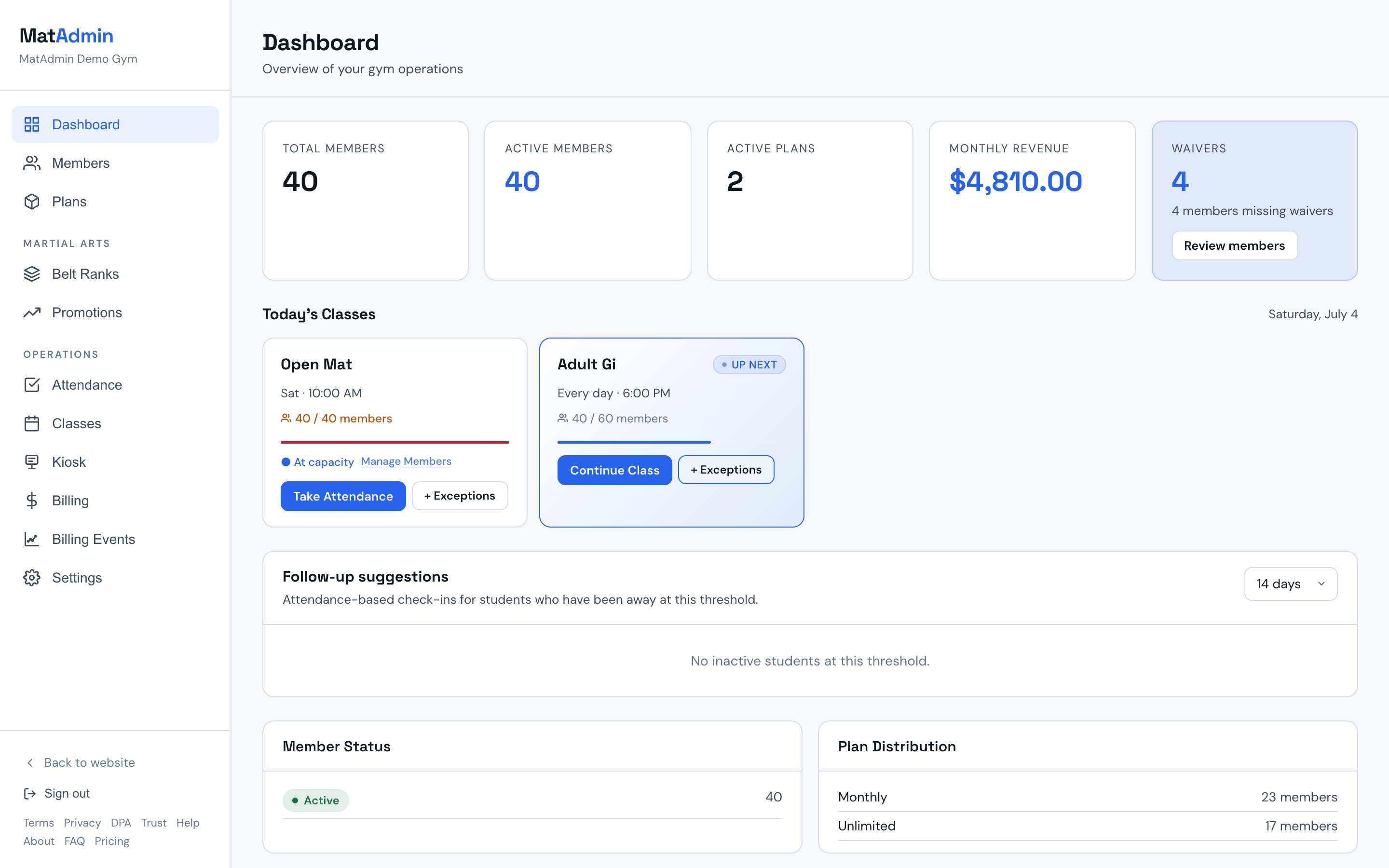The width and height of the screenshot is (1389, 868).
Task: Click the Open Mat red capacity bar
Action: 395,442
